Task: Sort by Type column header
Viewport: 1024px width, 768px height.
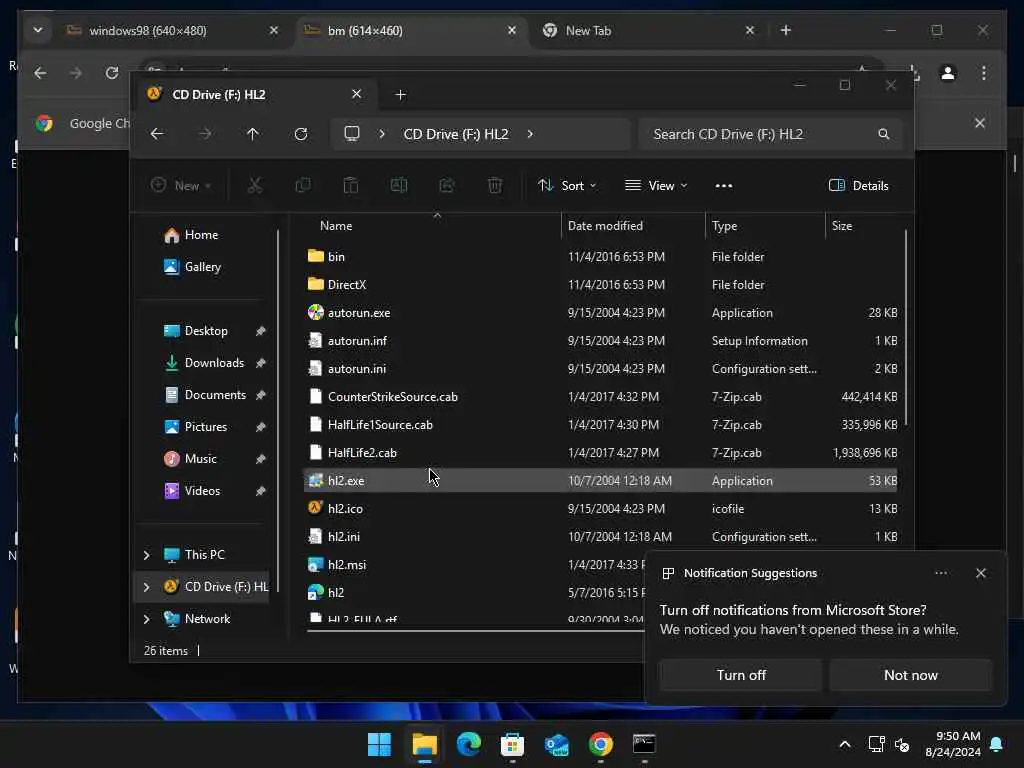Action: 765,226
